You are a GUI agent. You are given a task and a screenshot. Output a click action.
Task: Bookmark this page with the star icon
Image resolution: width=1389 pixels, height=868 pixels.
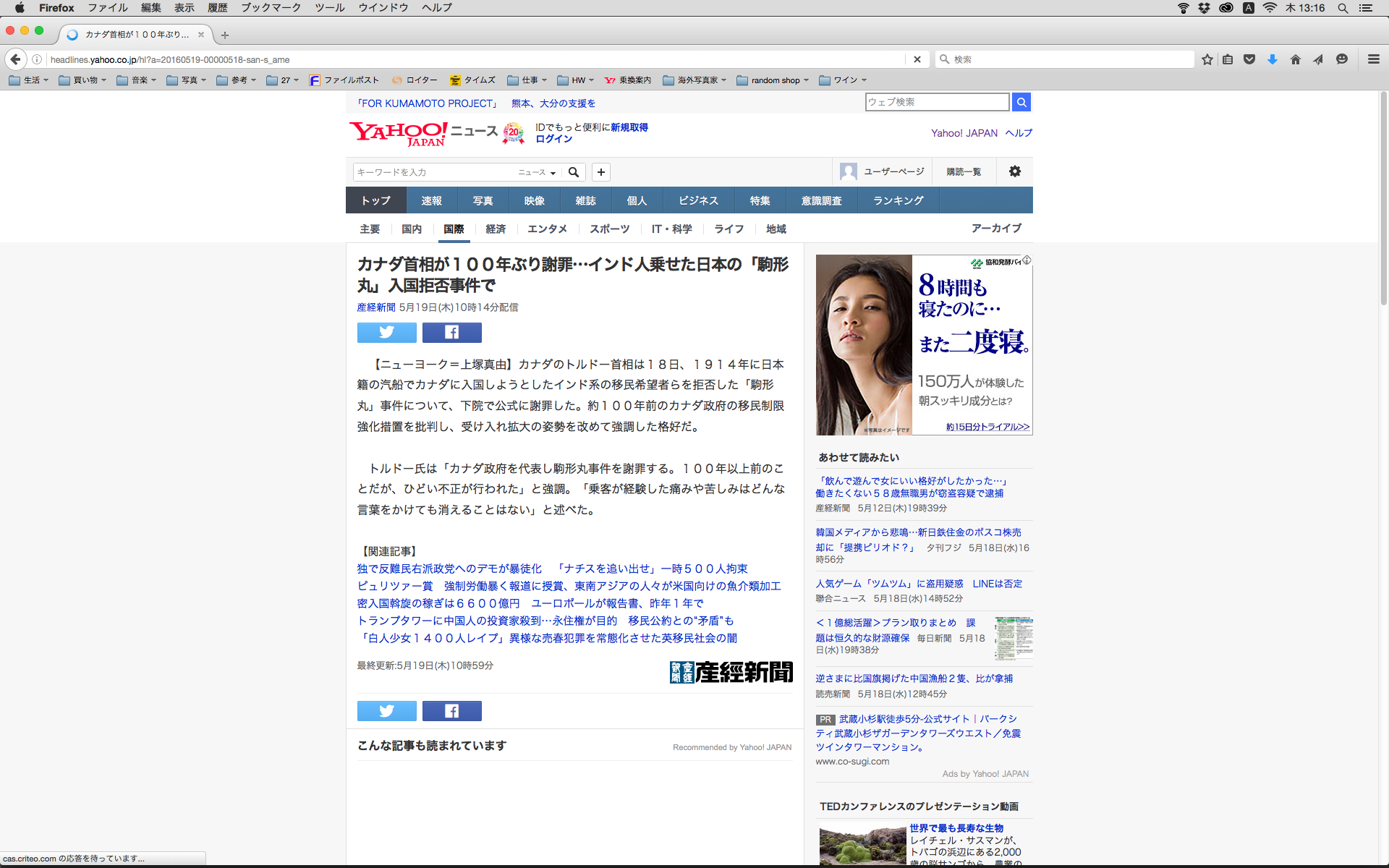1207,59
